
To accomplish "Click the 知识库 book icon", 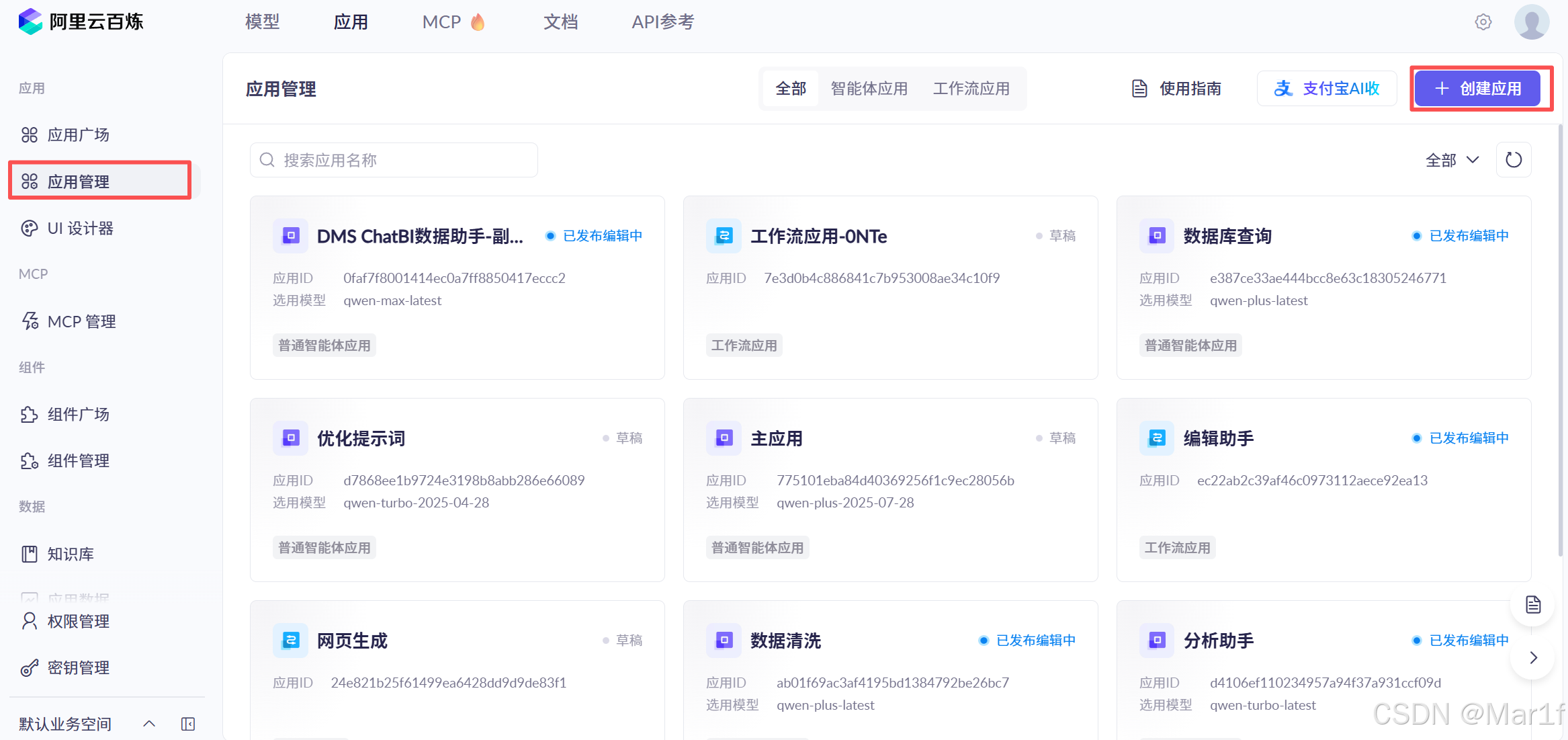I will point(30,554).
